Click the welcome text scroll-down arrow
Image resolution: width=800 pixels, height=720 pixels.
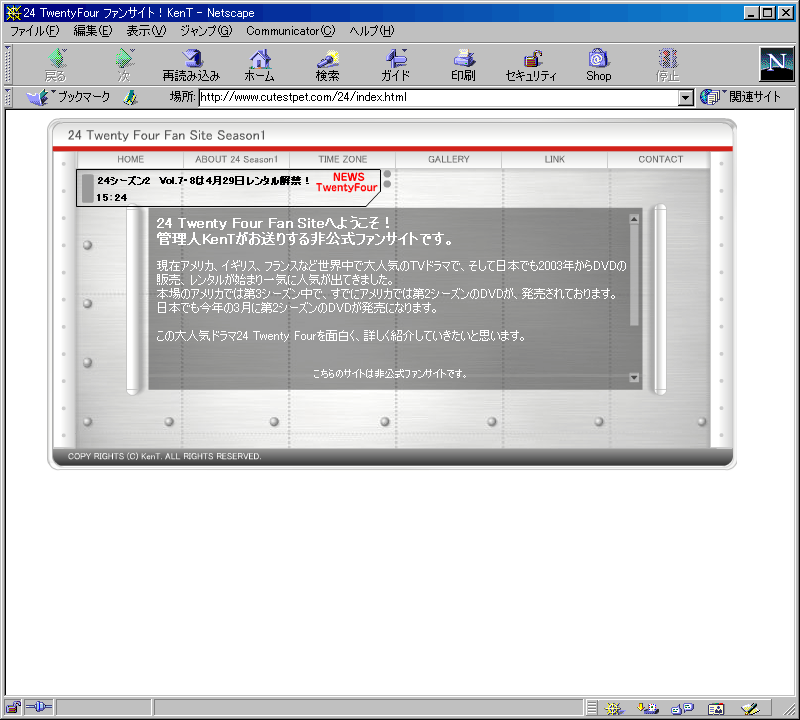[x=634, y=378]
